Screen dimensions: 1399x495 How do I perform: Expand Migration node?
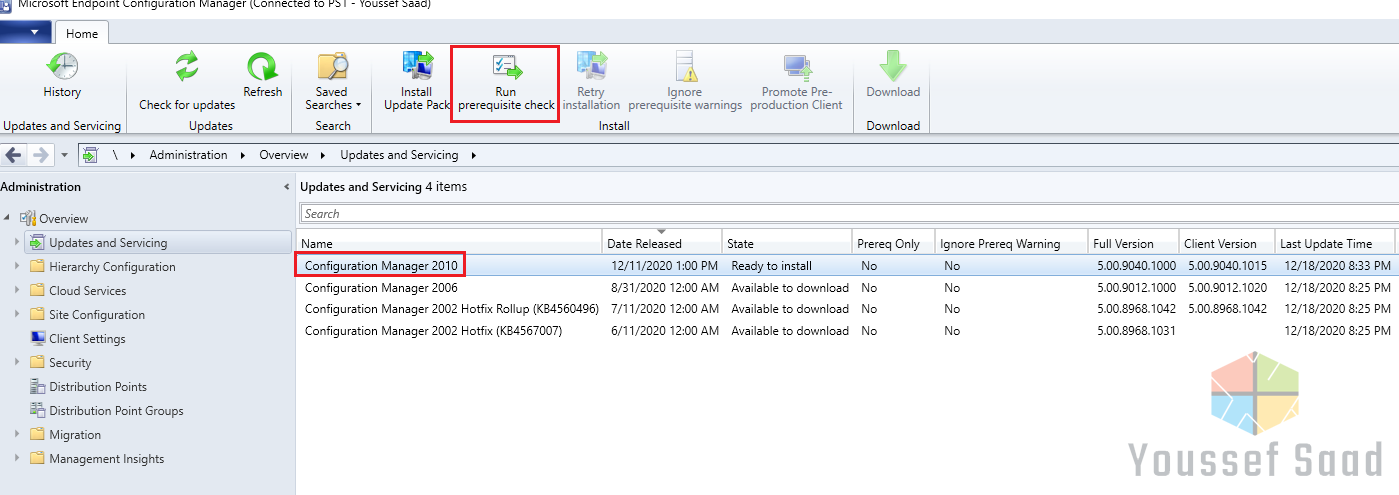click(x=16, y=434)
